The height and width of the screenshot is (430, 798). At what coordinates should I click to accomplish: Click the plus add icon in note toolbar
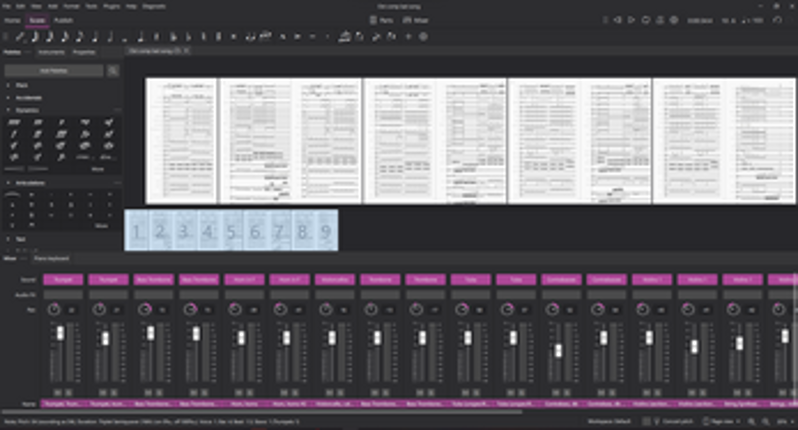point(408,37)
